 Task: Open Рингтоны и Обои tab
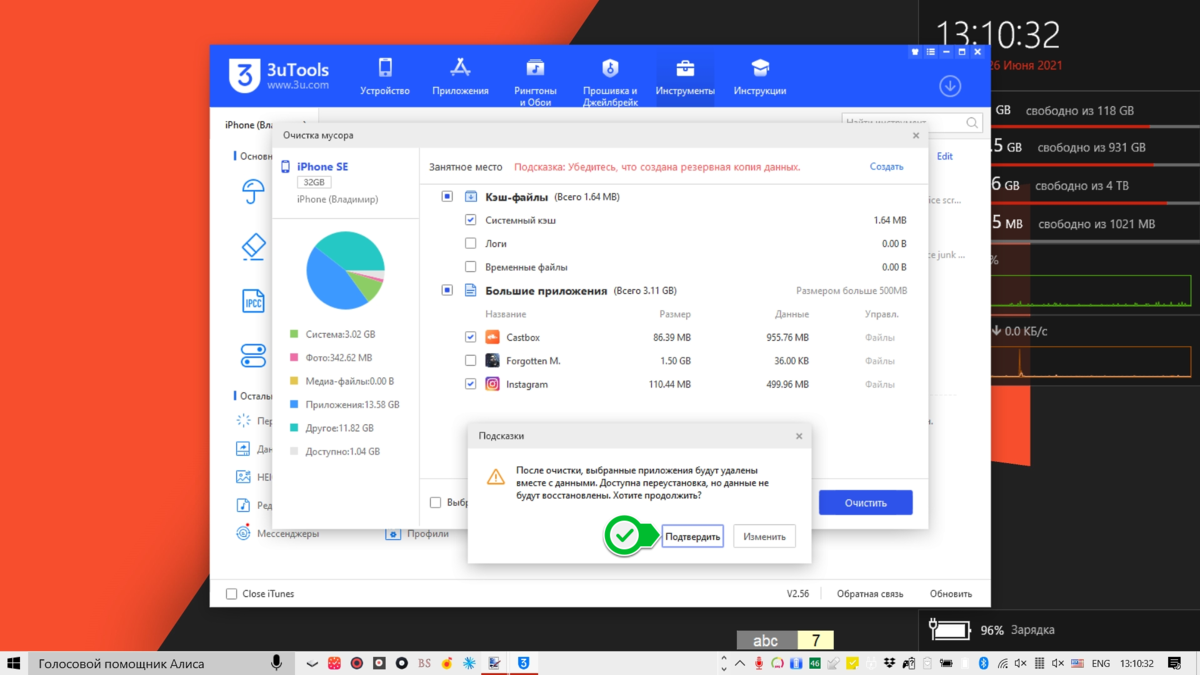535,81
